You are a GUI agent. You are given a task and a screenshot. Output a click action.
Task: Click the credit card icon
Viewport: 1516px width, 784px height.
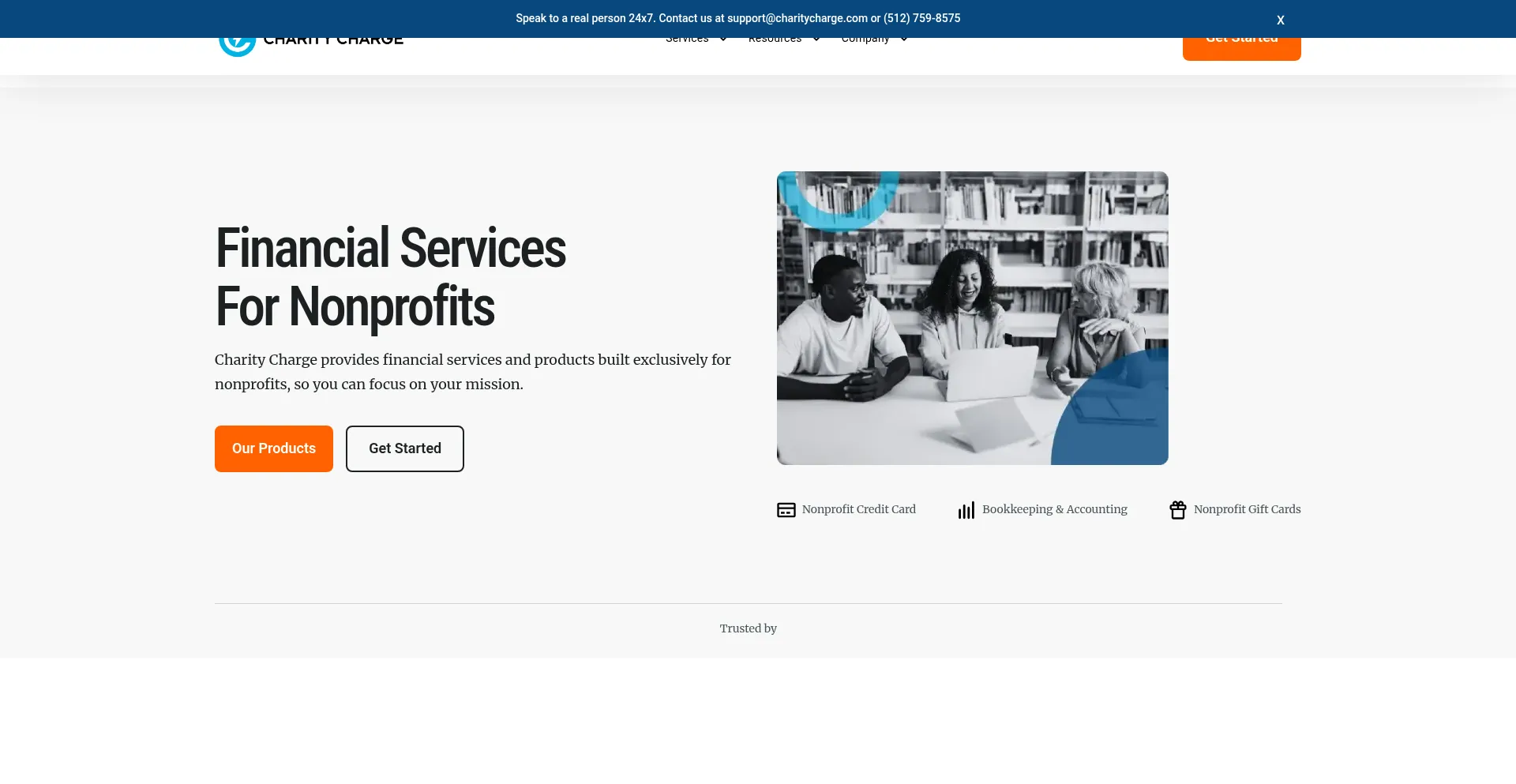(x=786, y=510)
